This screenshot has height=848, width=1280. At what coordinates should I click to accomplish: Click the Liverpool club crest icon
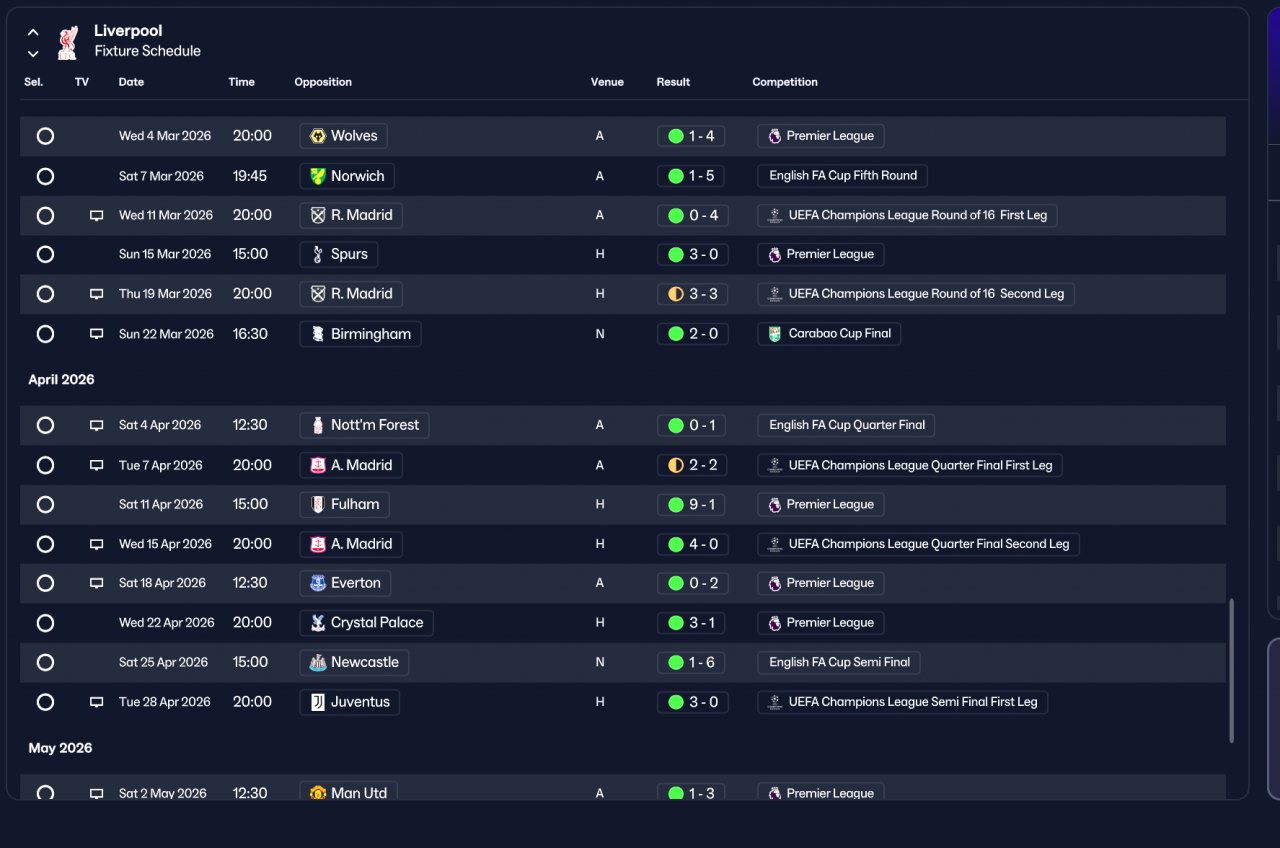(68, 42)
